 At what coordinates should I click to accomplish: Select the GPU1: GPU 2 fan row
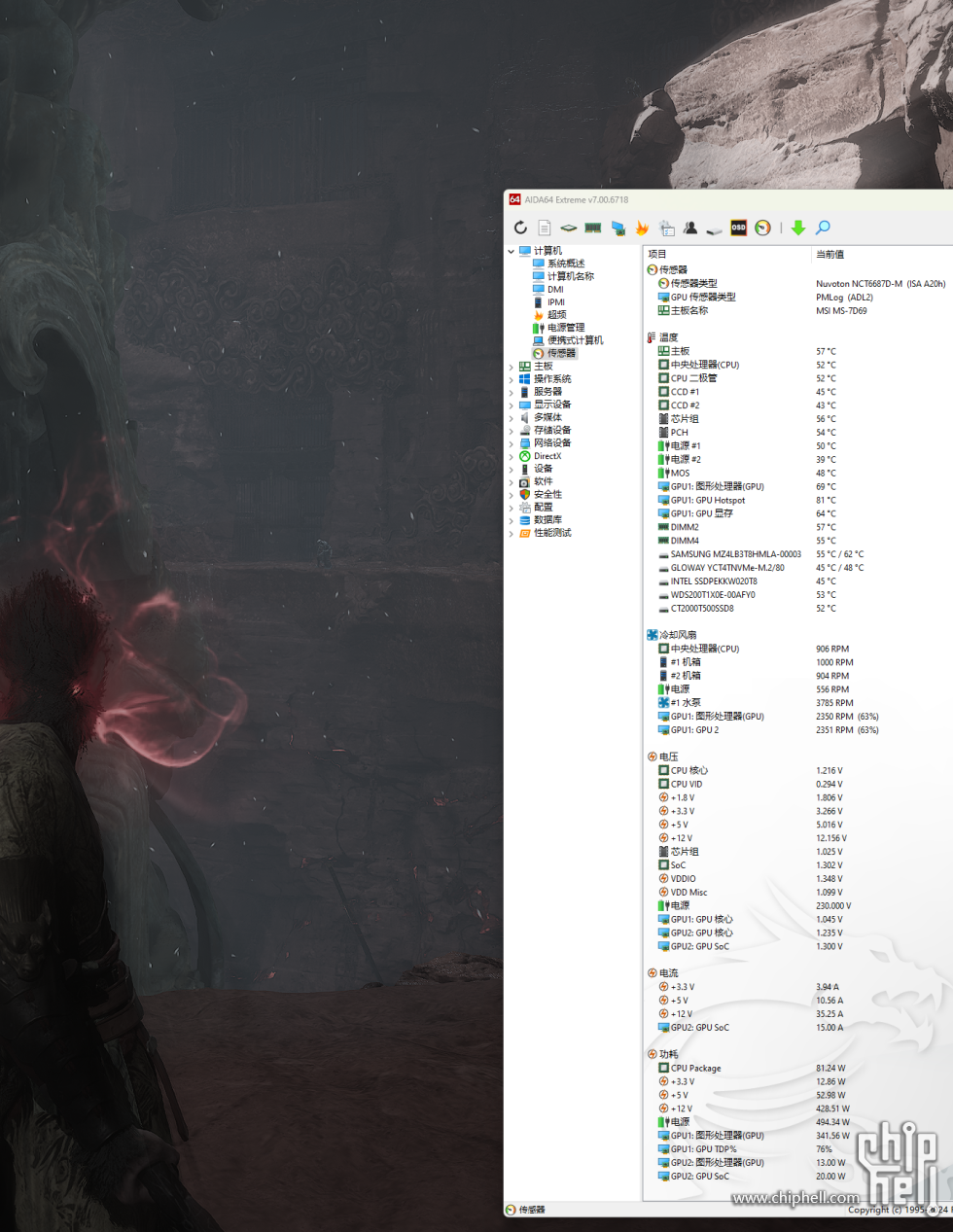point(797,729)
